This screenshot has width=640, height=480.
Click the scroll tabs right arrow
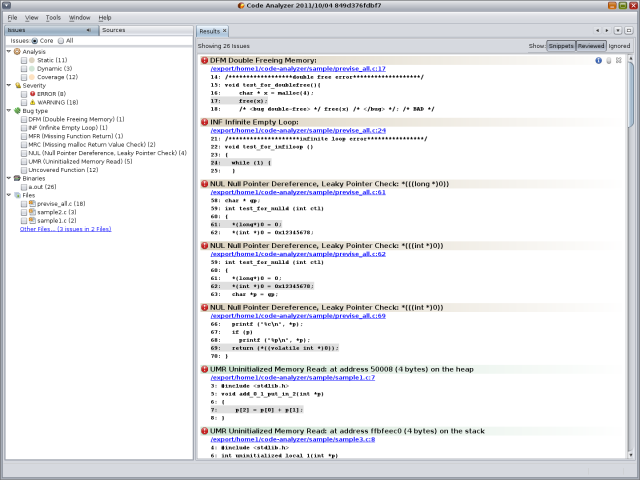click(x=607, y=31)
